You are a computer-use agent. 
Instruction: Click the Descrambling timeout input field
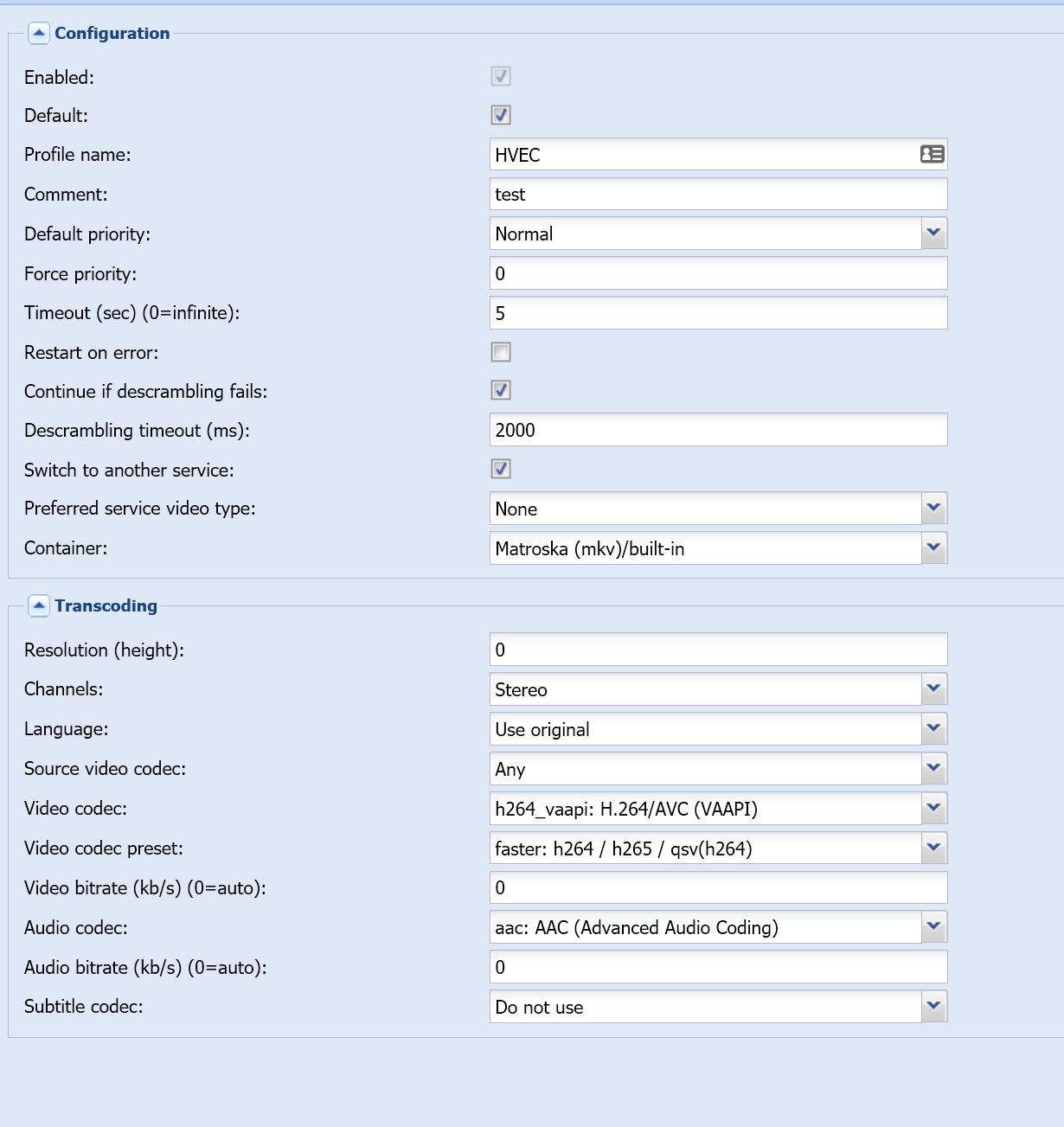click(x=719, y=430)
